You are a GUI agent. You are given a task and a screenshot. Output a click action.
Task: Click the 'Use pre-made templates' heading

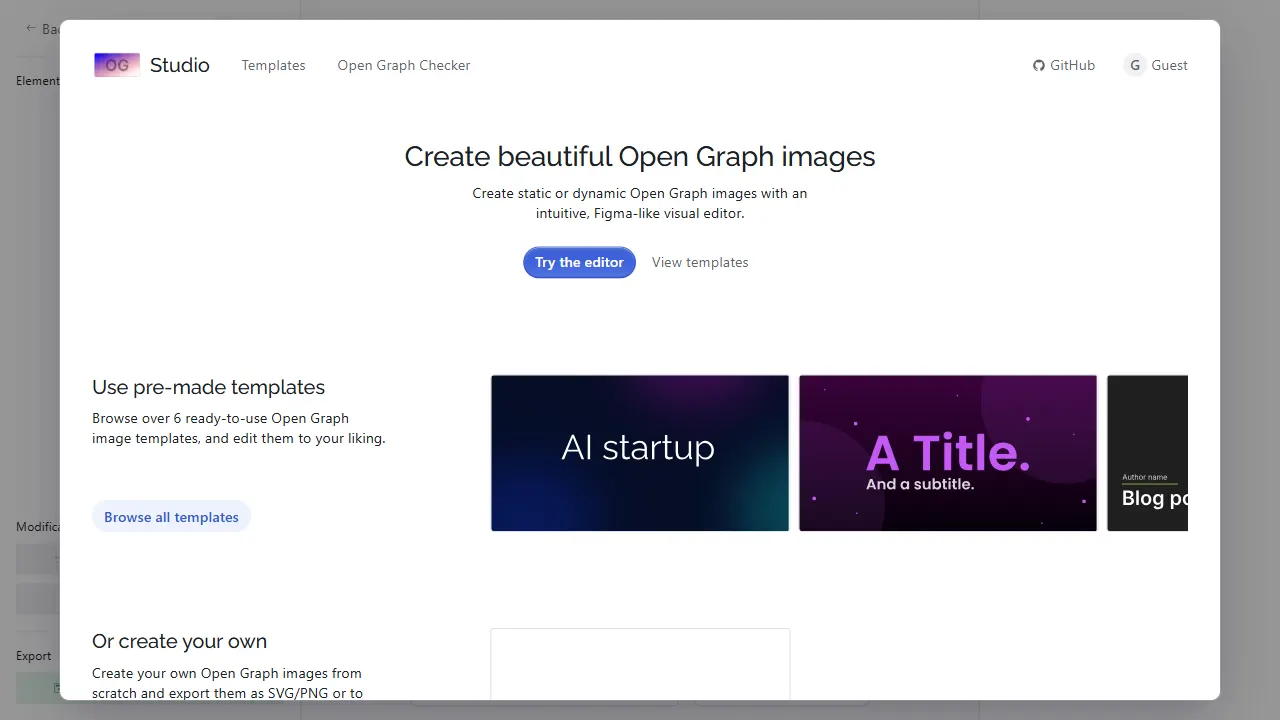(x=208, y=387)
